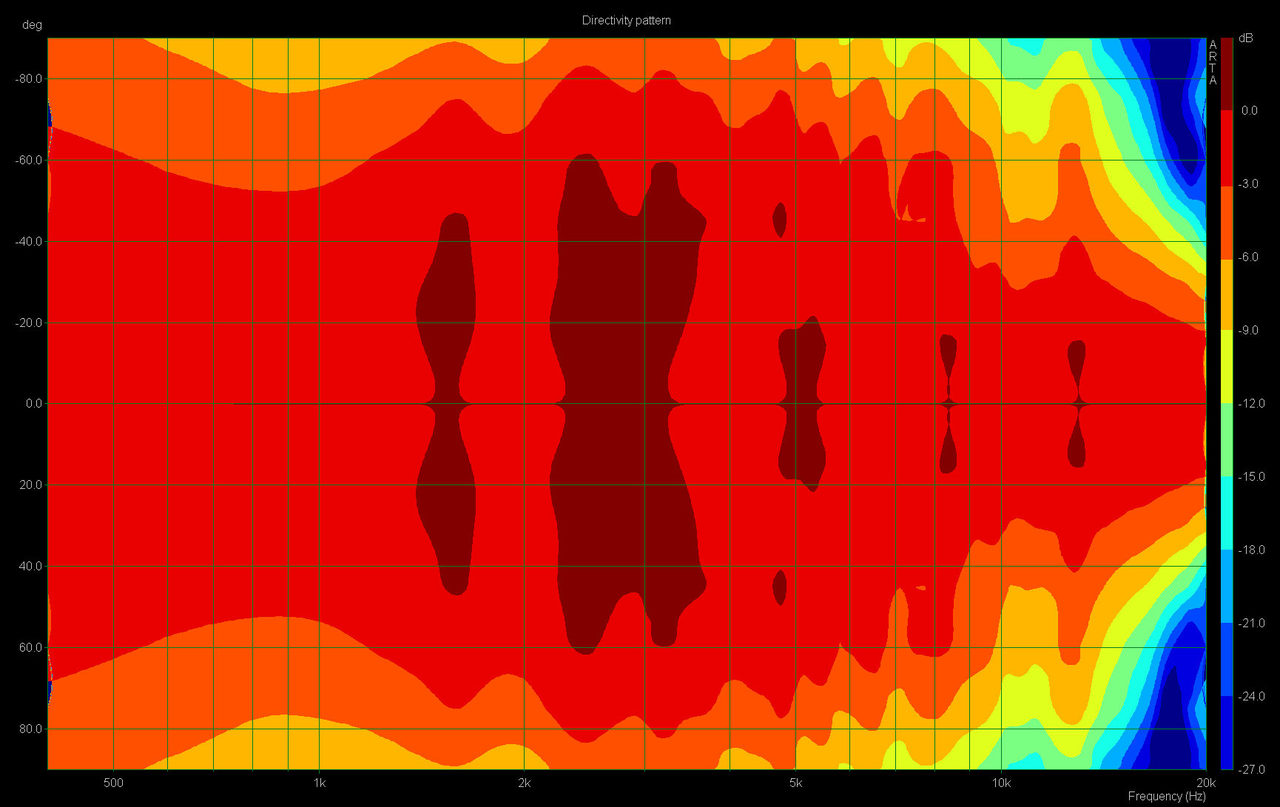The width and height of the screenshot is (1280, 807).
Task: Choose the cyan swatch between -15.0 and -18.0 dB
Action: point(1227,513)
